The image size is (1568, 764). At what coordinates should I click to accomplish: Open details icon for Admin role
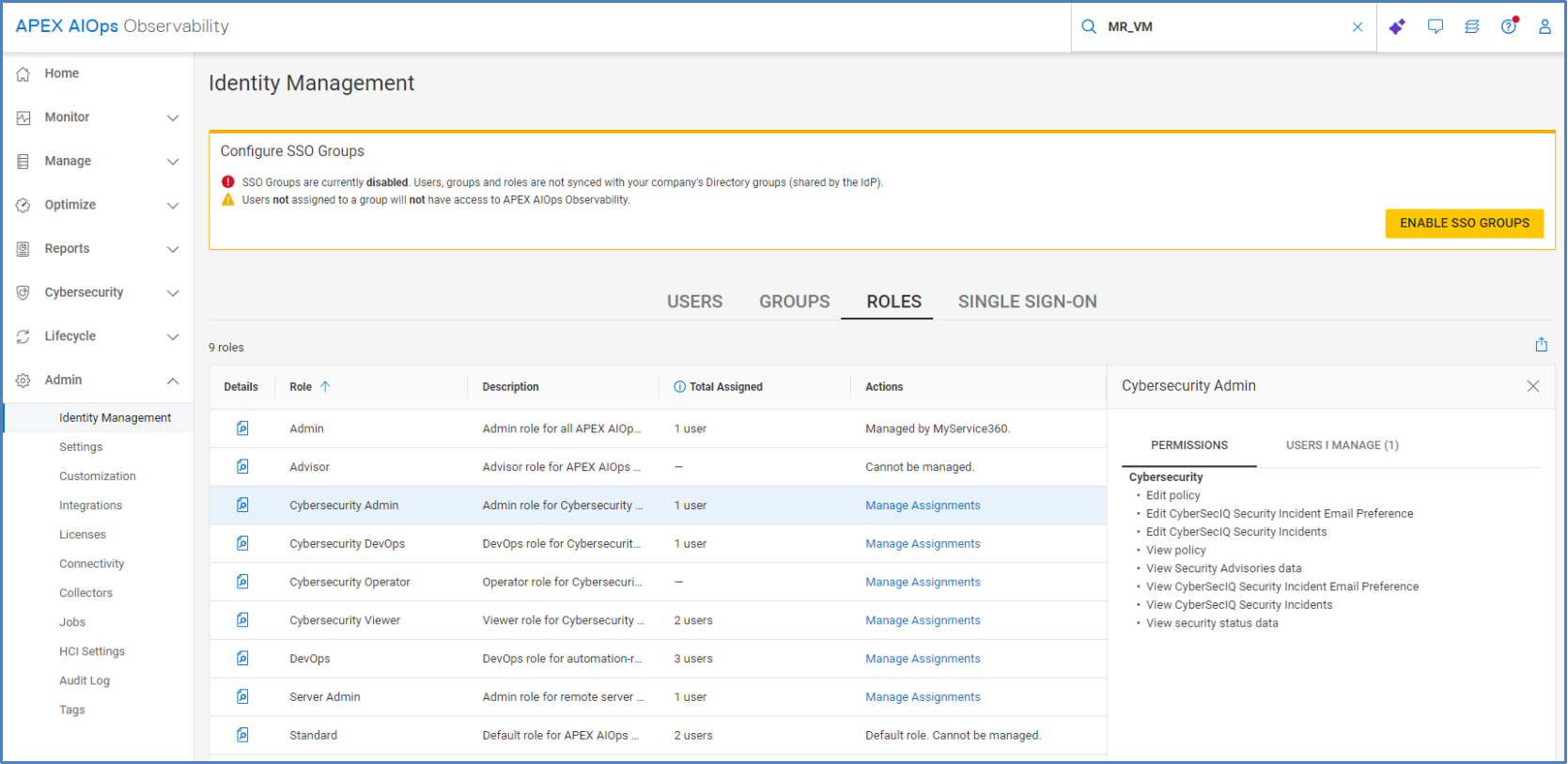click(242, 429)
